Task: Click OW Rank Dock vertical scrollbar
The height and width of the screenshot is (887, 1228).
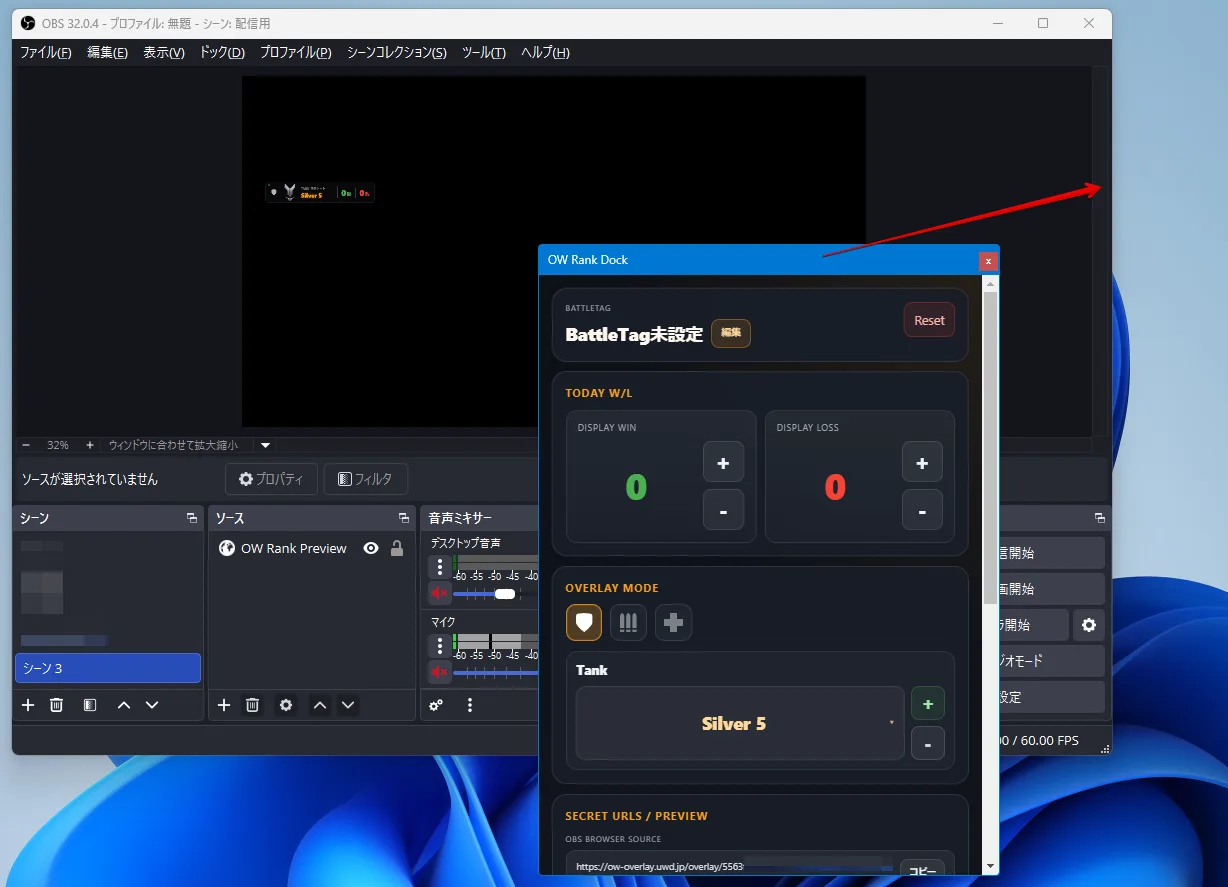Action: pos(990,448)
